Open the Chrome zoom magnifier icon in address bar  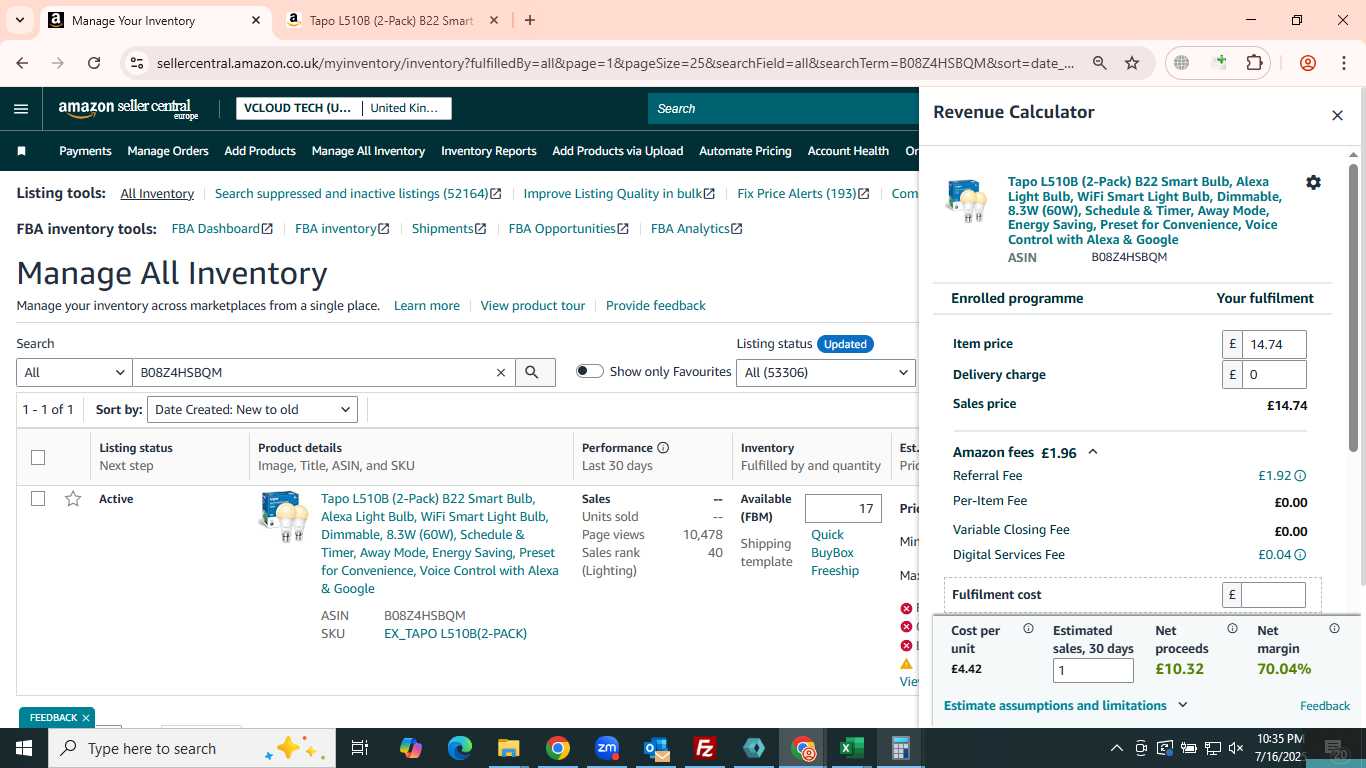pos(1099,62)
